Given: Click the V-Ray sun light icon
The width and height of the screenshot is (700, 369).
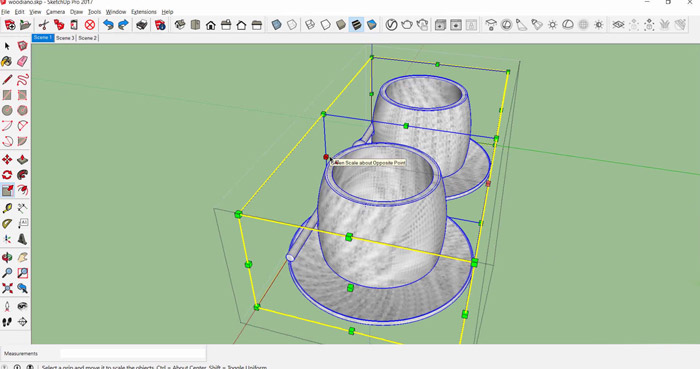Looking at the screenshot, I should click(553, 25).
